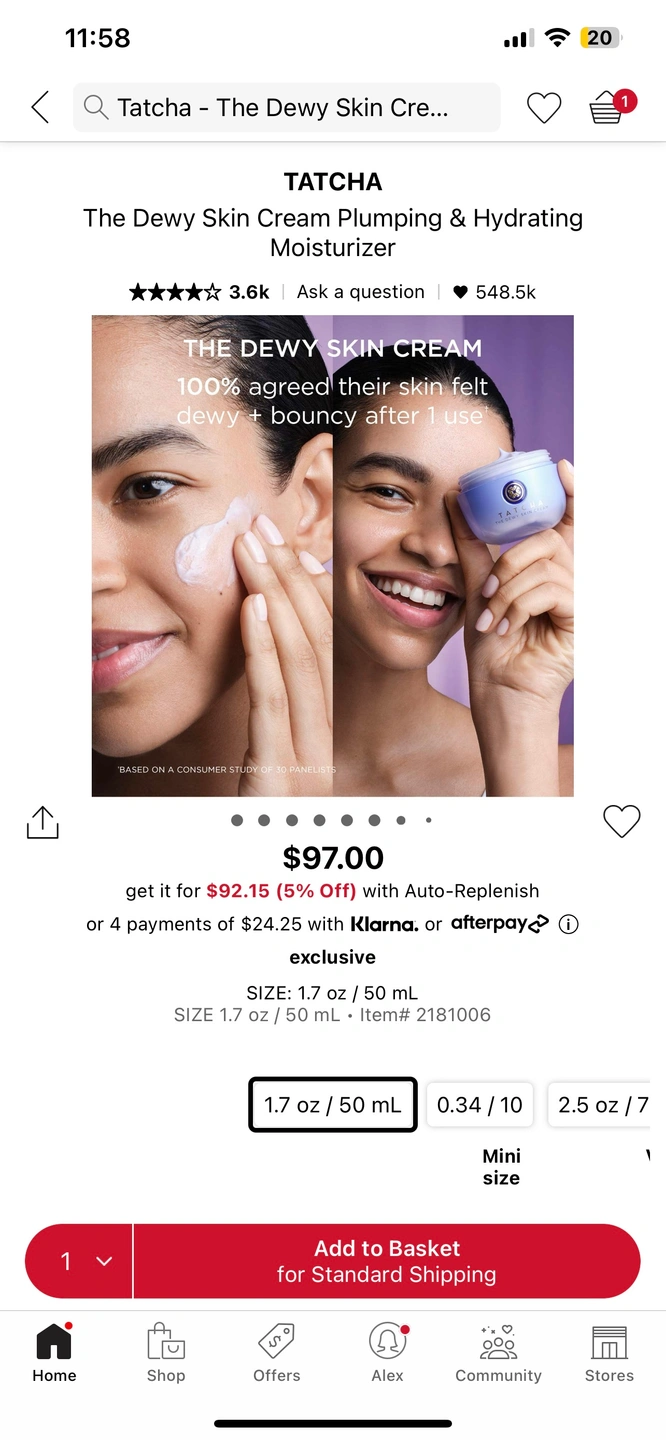
Task: Tap the search field with Tatcha query
Action: [287, 107]
